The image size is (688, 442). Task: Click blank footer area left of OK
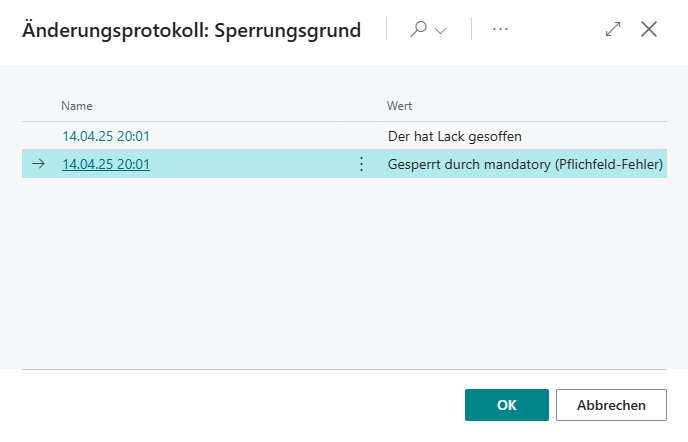pyautogui.click(x=240, y=405)
